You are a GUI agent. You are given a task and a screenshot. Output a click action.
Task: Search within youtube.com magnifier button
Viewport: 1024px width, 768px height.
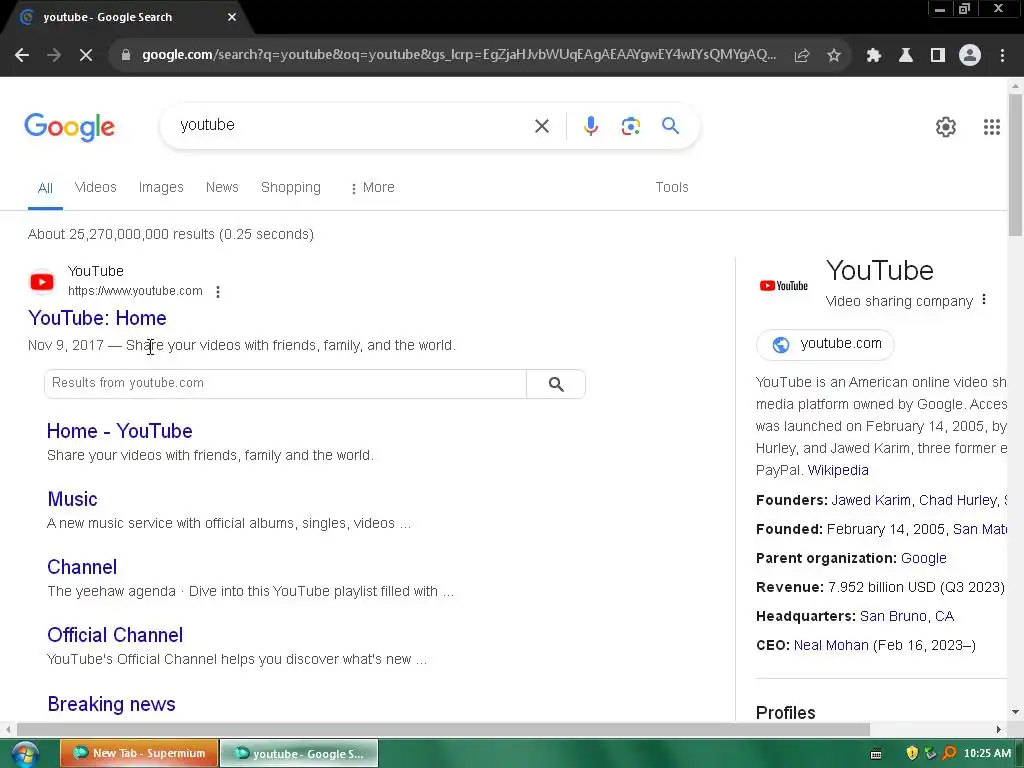pos(556,384)
